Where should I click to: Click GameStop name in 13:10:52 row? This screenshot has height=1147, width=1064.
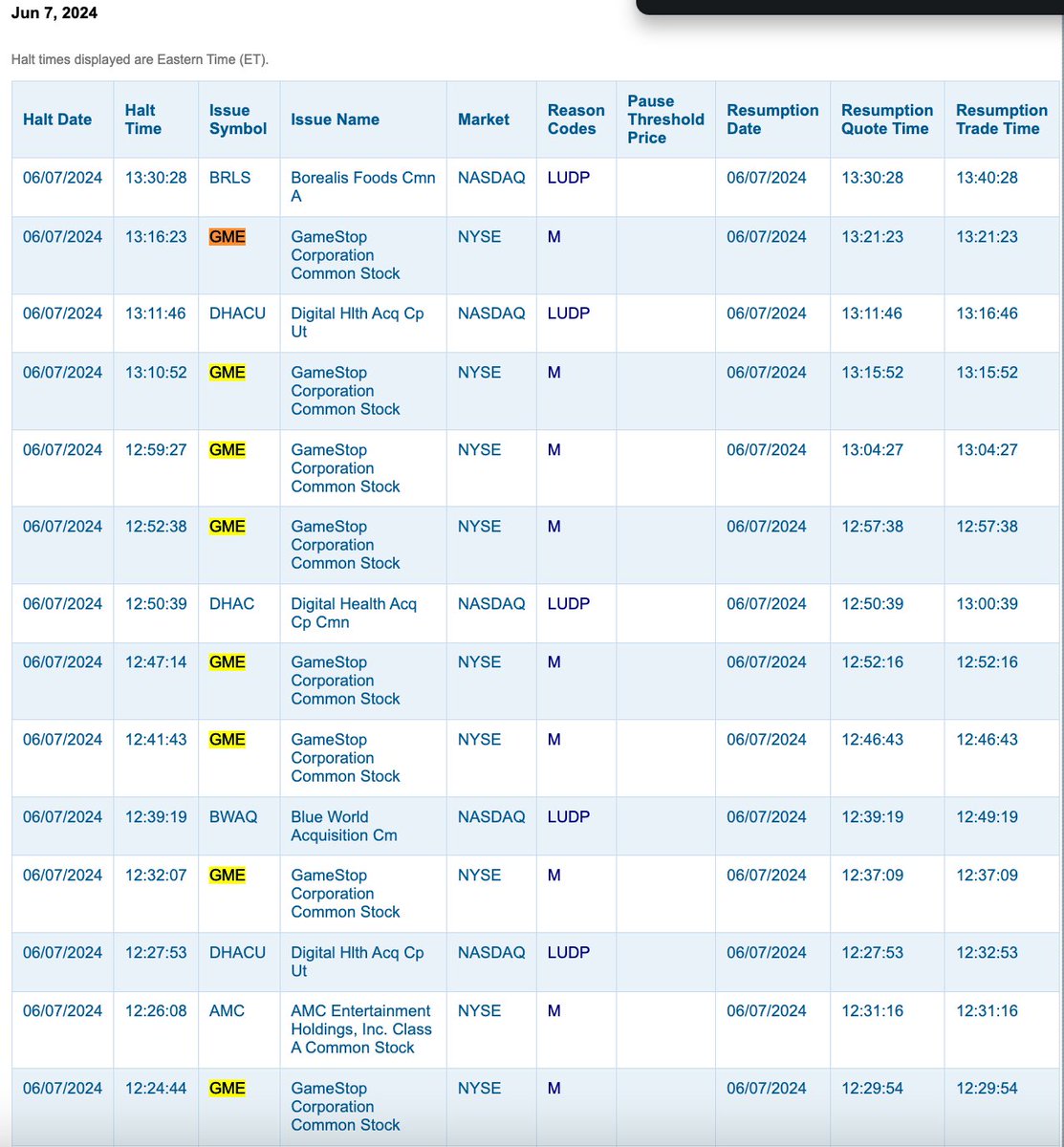tap(346, 391)
